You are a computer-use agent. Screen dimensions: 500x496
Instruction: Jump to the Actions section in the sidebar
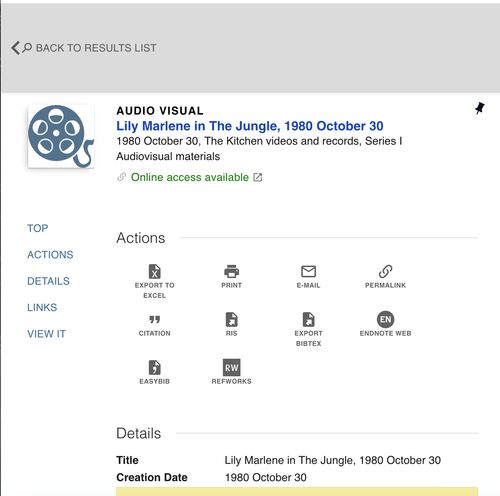(50, 255)
